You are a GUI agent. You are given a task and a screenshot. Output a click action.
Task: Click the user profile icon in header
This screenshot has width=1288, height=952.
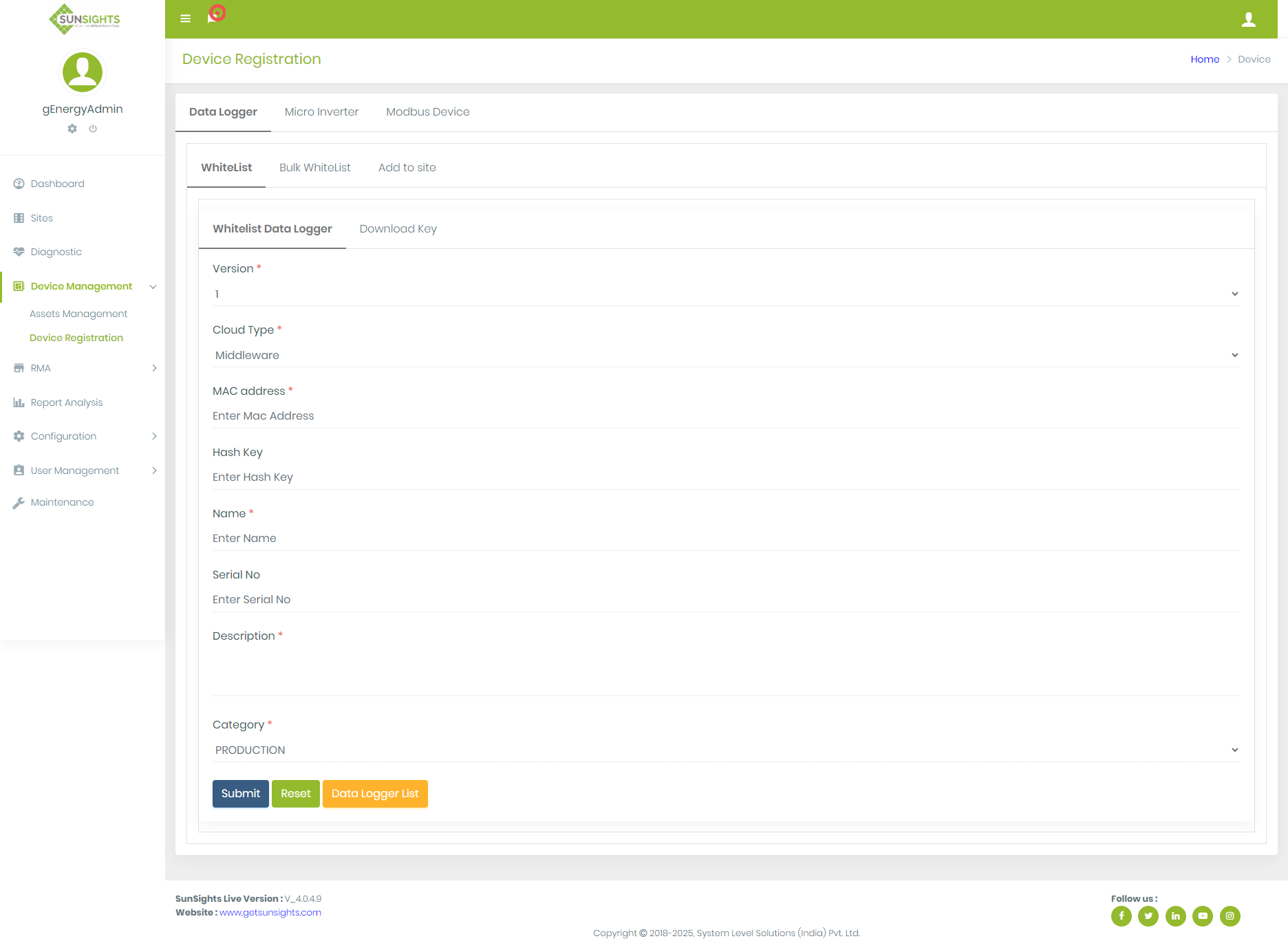[1248, 20]
